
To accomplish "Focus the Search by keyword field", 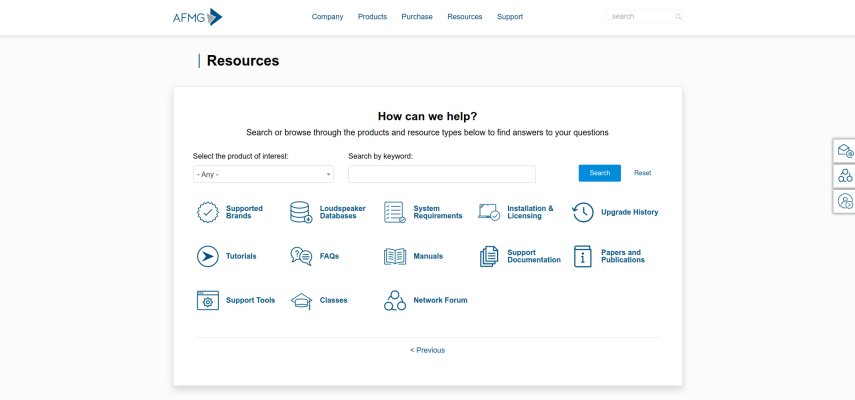I will coord(442,174).
